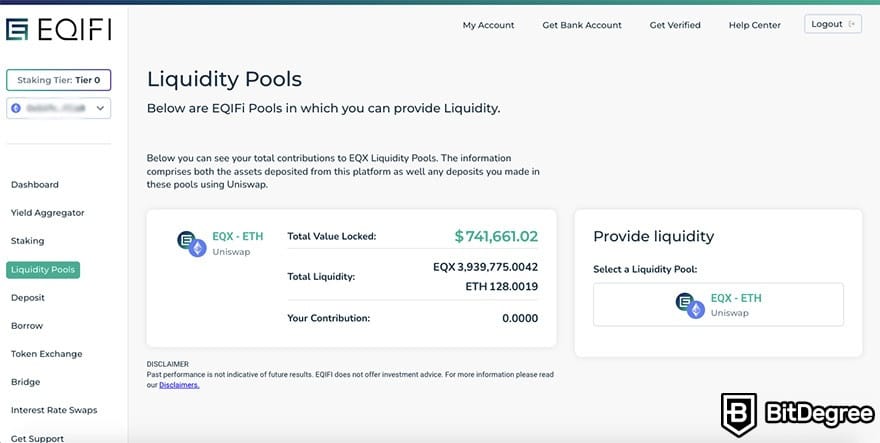Open Get Verified in the top navigation

click(675, 25)
